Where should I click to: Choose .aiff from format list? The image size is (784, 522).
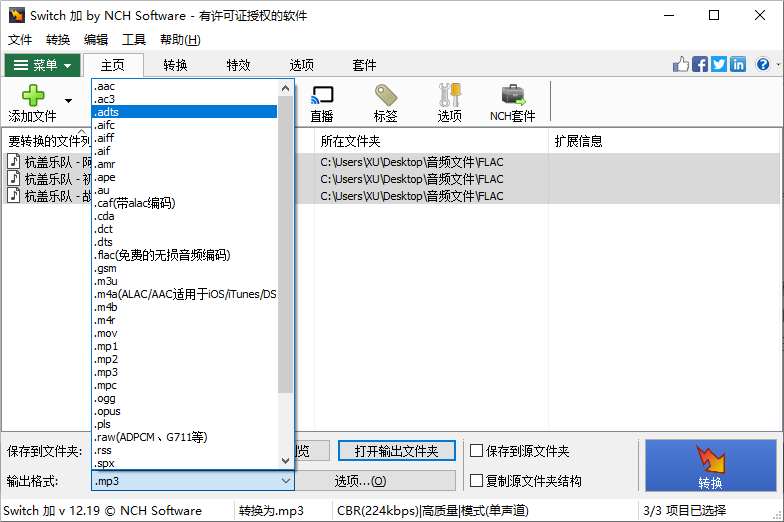pos(184,138)
